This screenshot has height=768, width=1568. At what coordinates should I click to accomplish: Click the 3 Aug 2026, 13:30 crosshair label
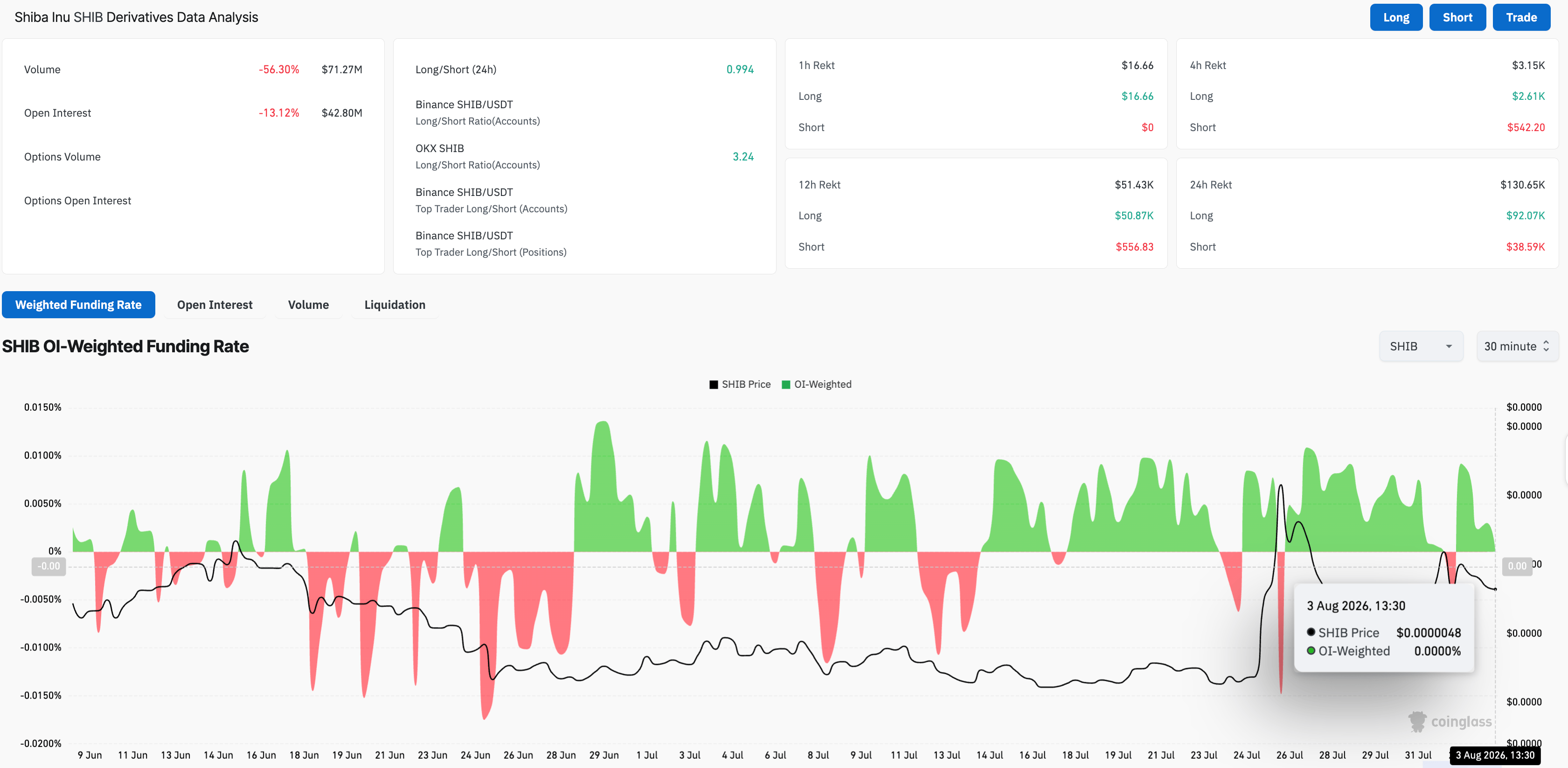click(x=1495, y=755)
